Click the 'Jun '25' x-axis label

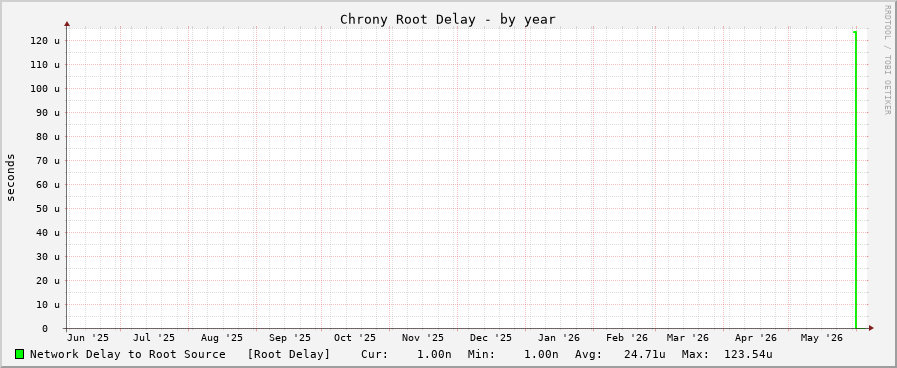[88, 338]
